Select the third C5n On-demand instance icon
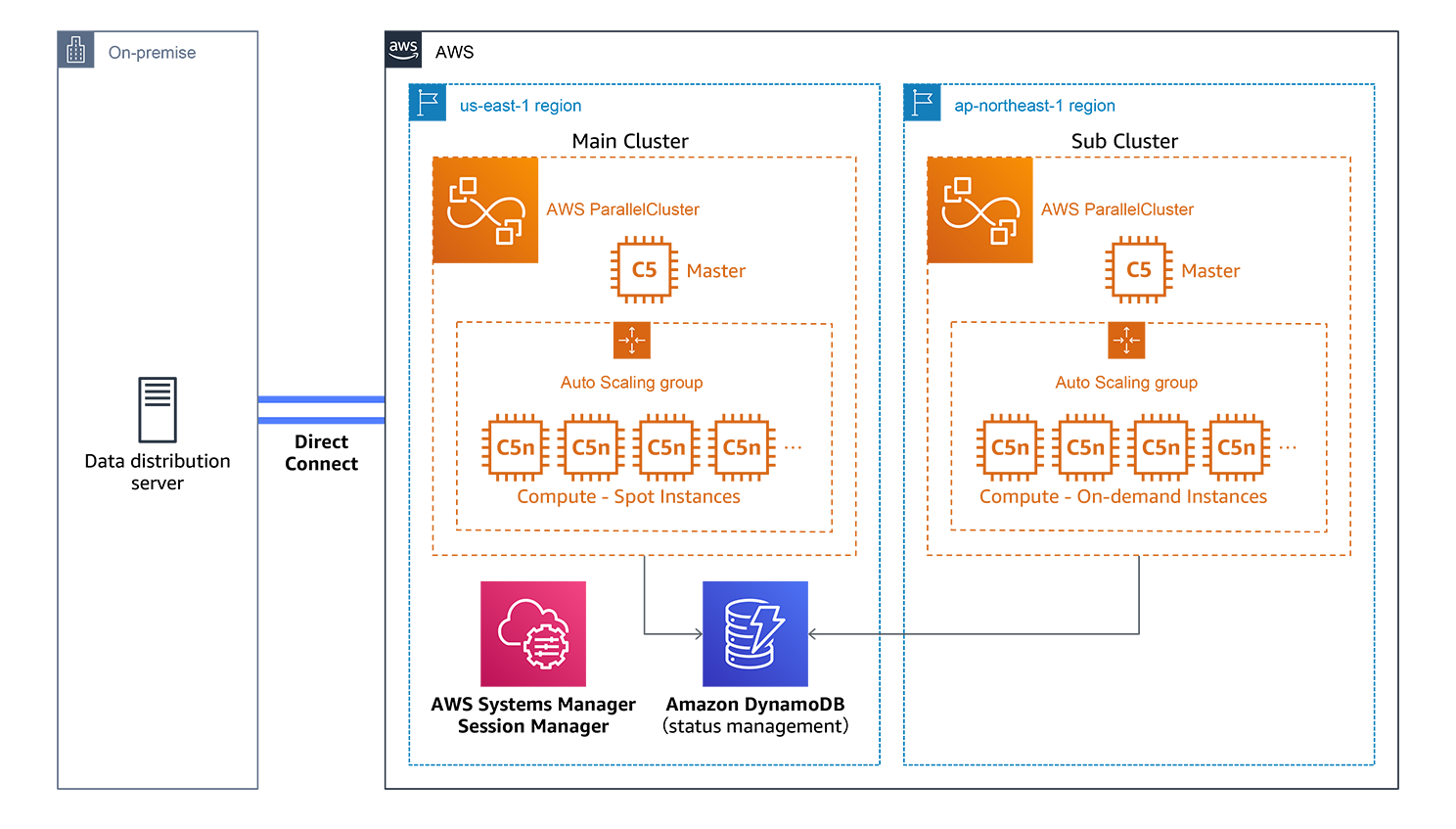 click(x=1160, y=447)
